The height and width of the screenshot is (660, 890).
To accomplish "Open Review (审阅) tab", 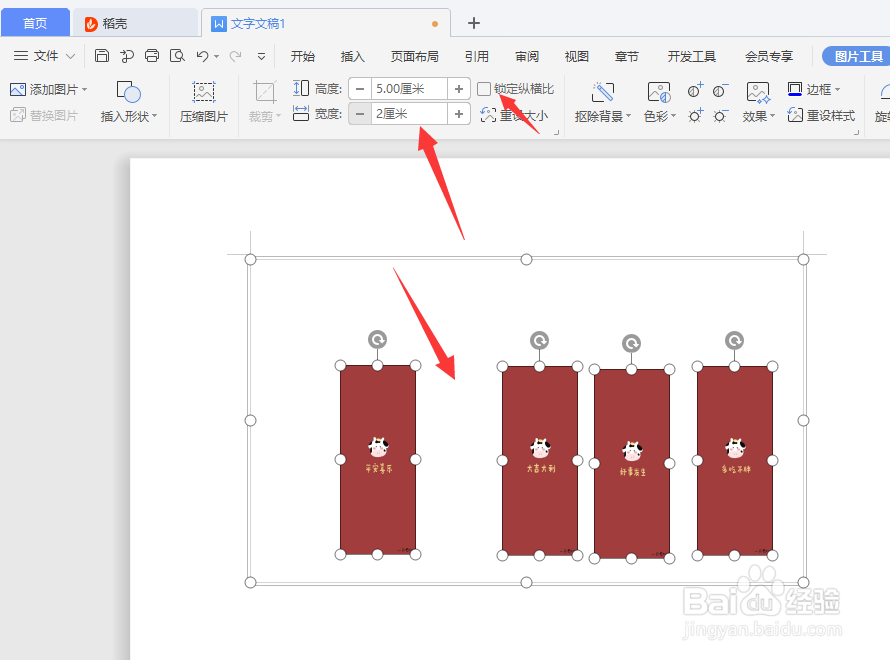I will (527, 56).
